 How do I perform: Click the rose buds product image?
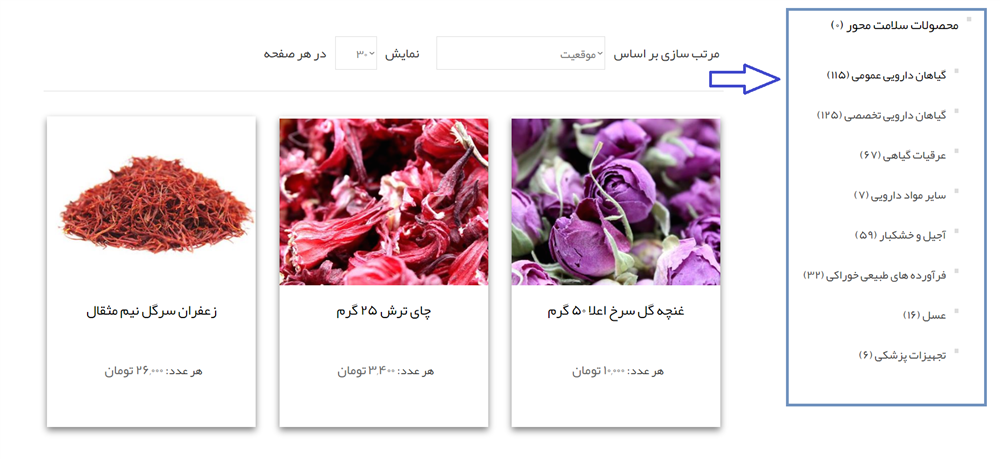(x=616, y=201)
